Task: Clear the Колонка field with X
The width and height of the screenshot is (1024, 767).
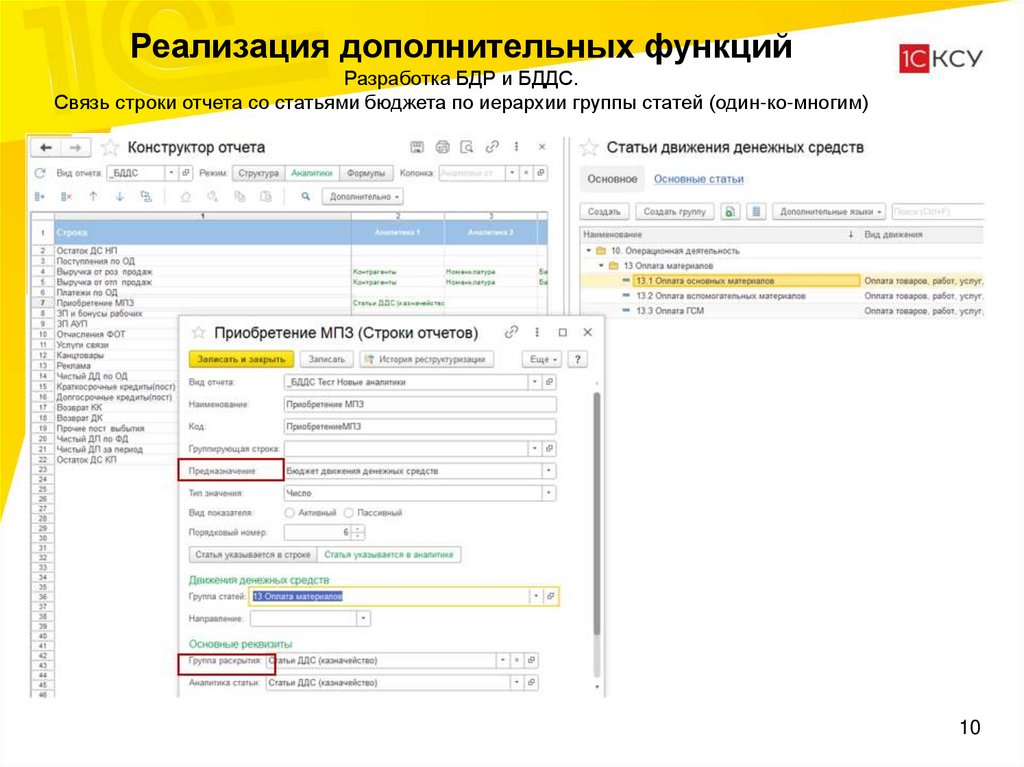Action: point(526,173)
